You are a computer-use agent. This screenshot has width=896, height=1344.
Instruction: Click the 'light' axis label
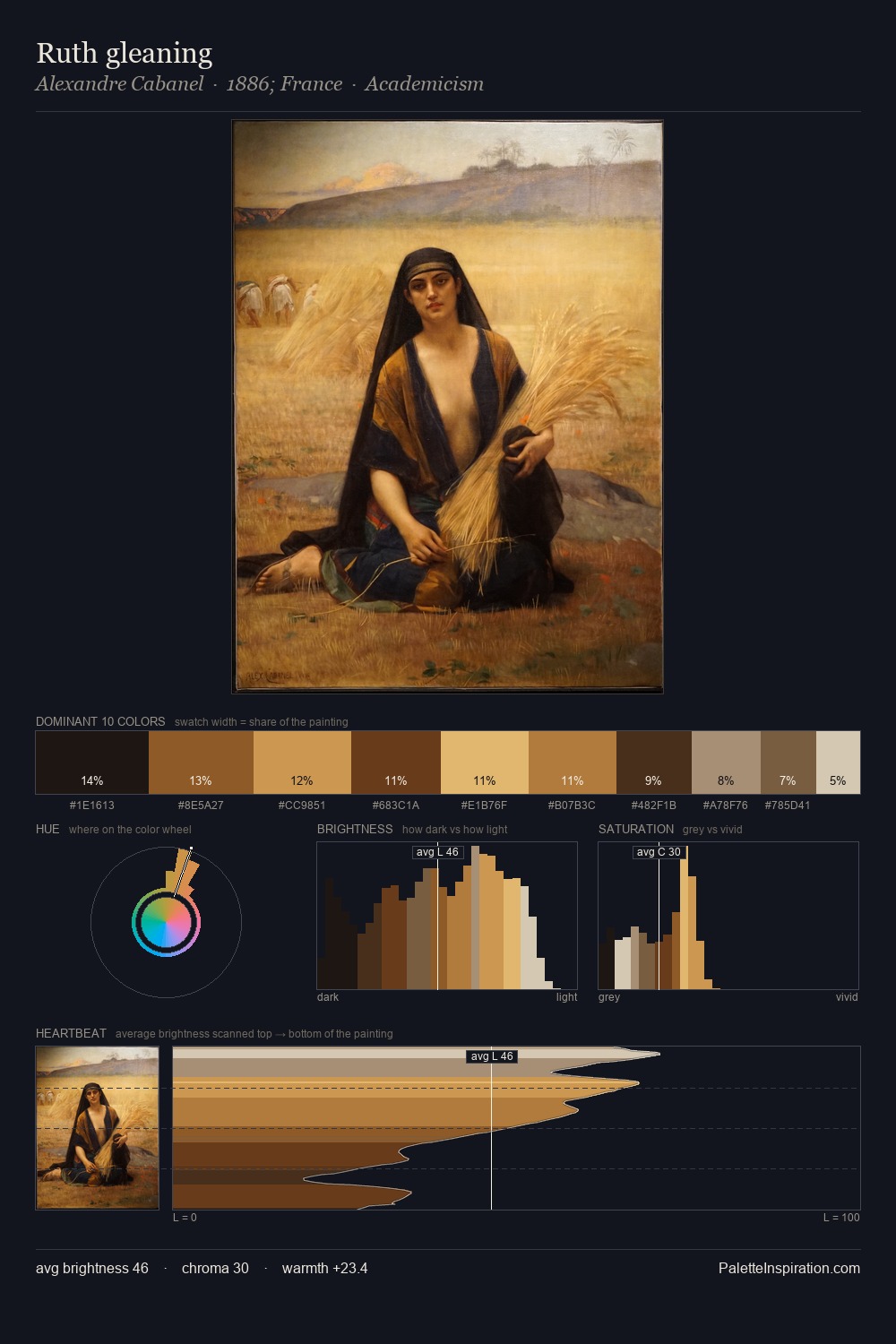[x=566, y=997]
